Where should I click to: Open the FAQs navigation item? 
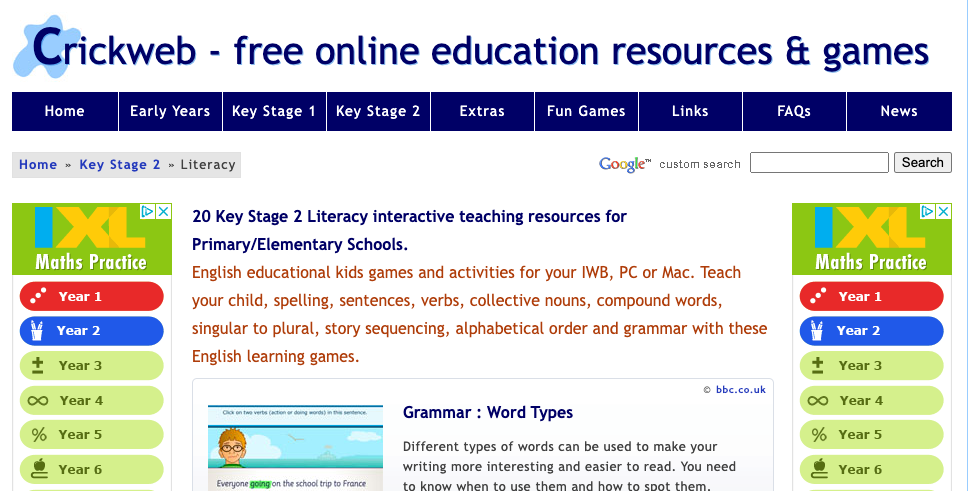tap(794, 111)
